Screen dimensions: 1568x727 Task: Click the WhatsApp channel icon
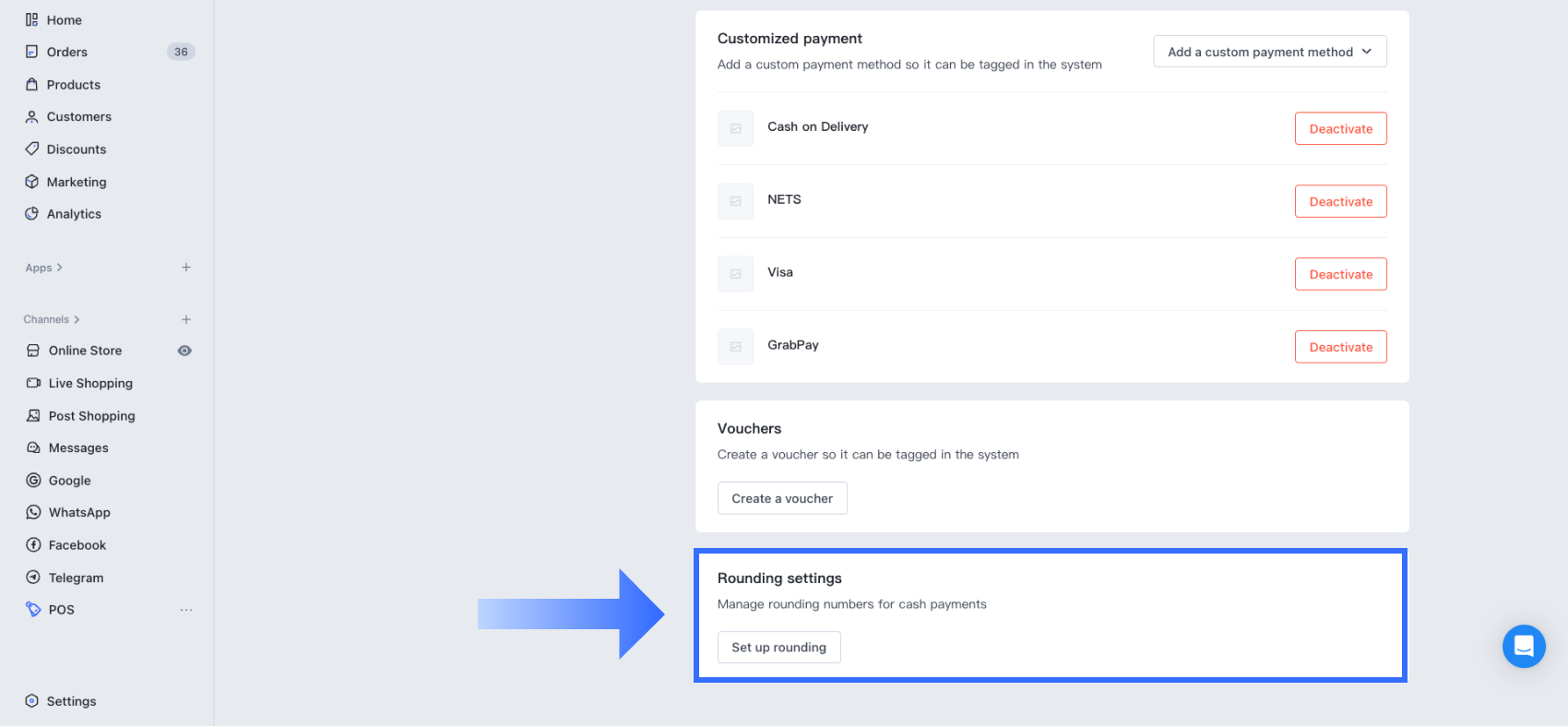(x=34, y=512)
